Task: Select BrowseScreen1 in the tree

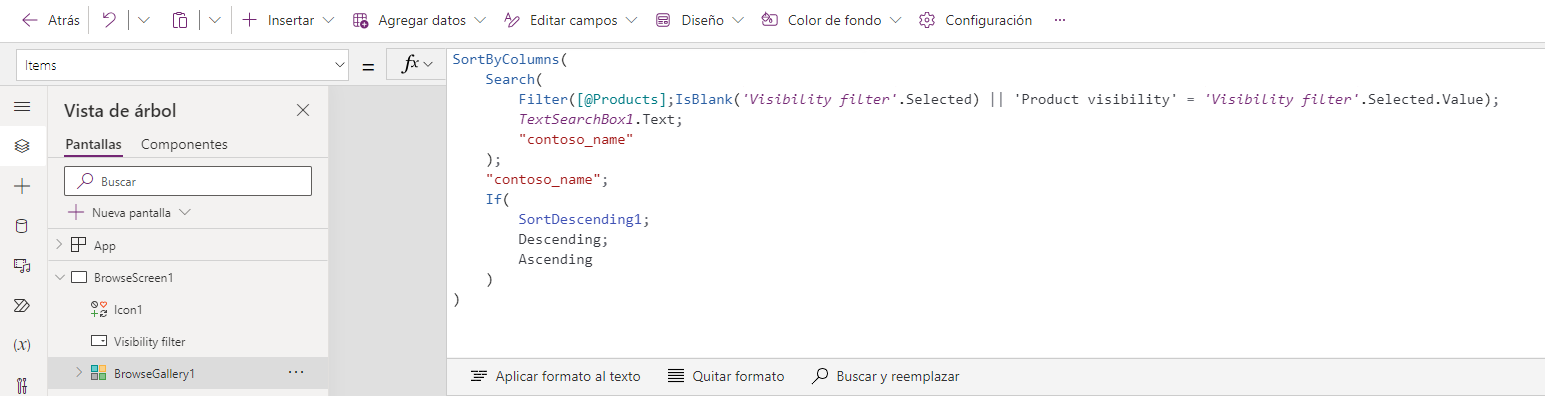Action: pos(134,277)
